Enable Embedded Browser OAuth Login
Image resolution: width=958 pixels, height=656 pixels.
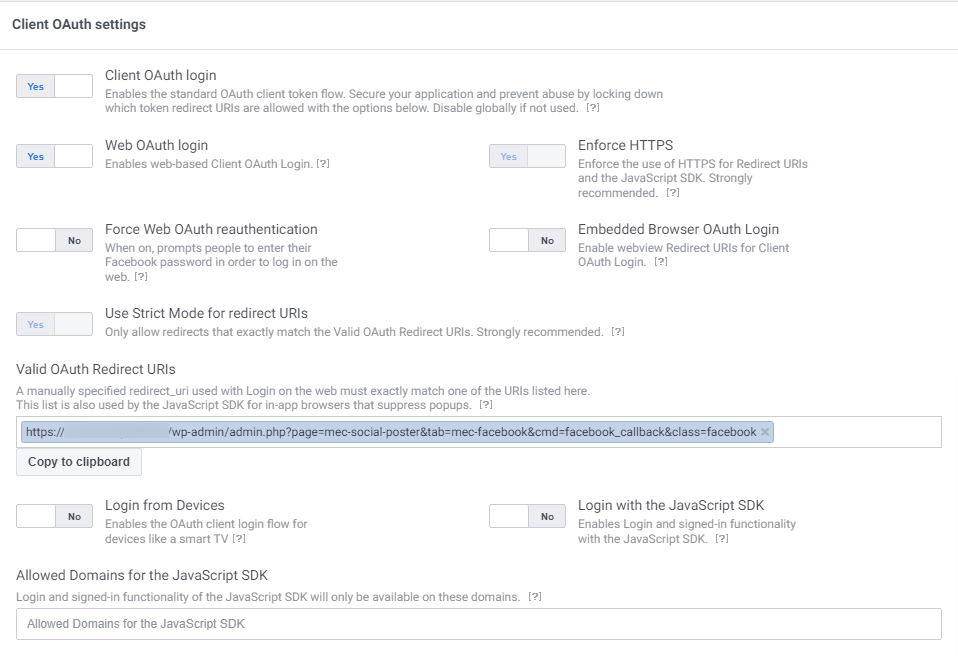click(527, 240)
